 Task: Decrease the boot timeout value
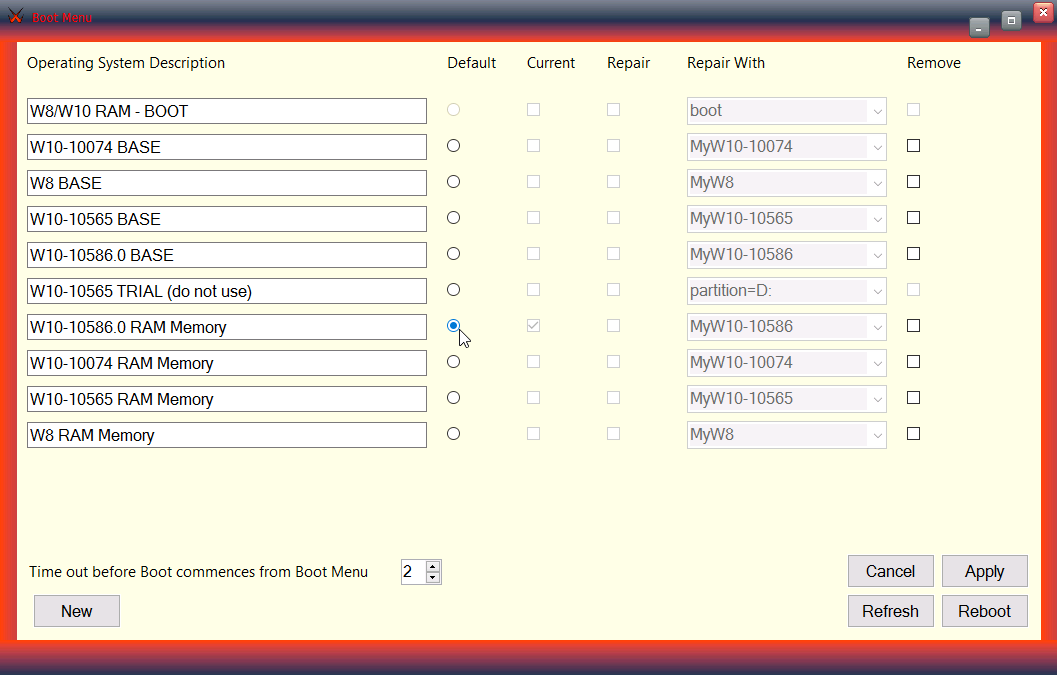[x=433, y=577]
